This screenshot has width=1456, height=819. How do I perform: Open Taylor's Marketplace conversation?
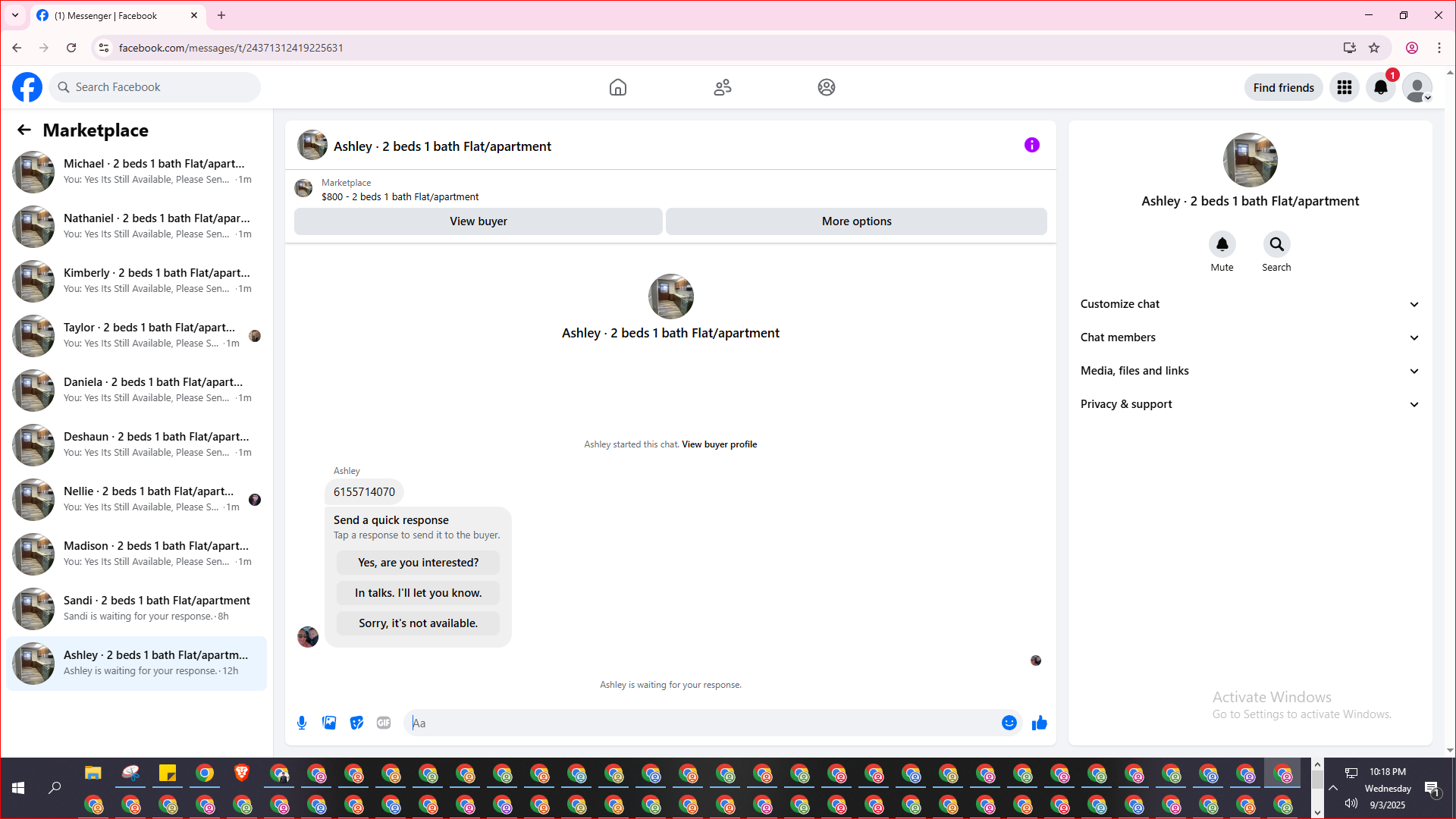[136, 336]
